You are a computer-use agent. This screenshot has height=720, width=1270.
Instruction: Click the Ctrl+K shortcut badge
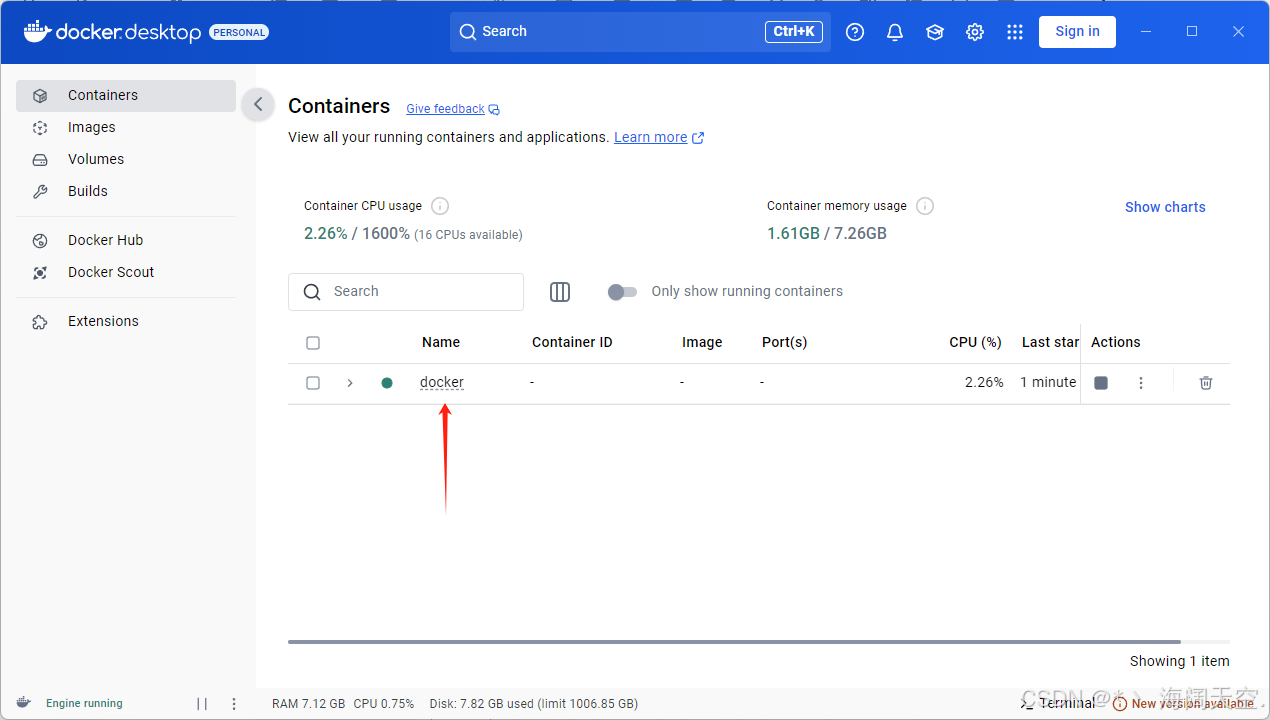pos(794,32)
